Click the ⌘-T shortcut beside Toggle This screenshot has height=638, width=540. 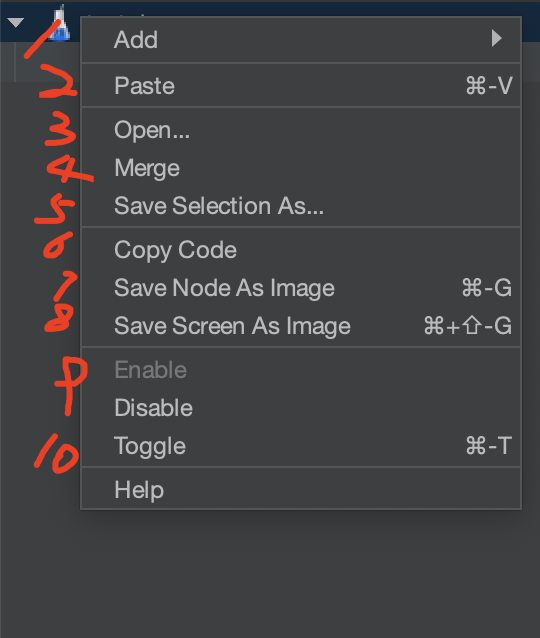[489, 446]
